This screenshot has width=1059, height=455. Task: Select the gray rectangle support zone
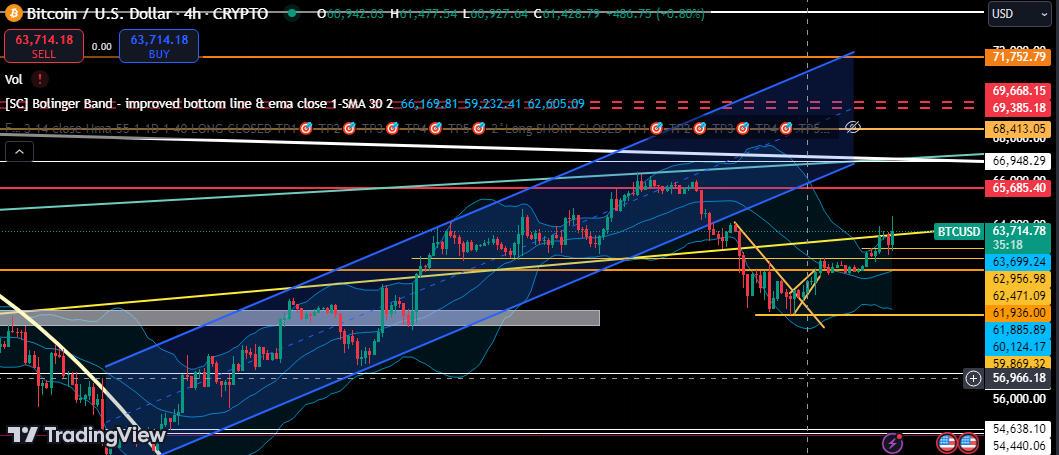pos(300,317)
